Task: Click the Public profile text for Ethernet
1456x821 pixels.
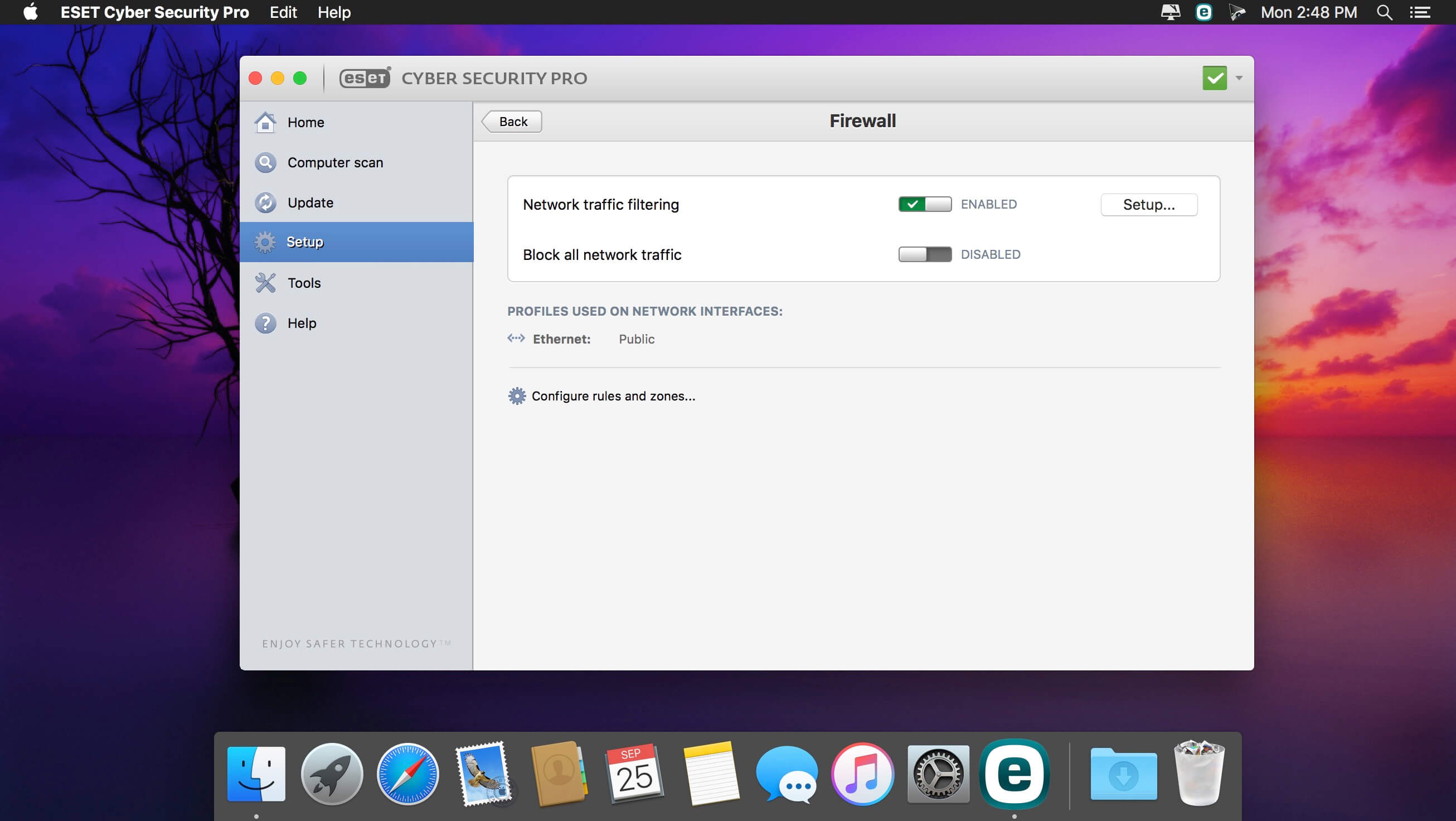Action: 637,339
